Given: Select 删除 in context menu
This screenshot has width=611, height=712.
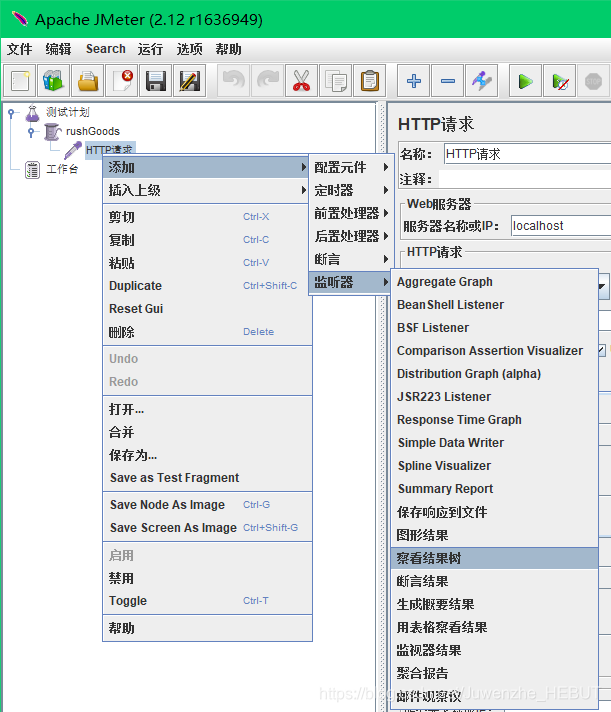Looking at the screenshot, I should (x=207, y=332).
